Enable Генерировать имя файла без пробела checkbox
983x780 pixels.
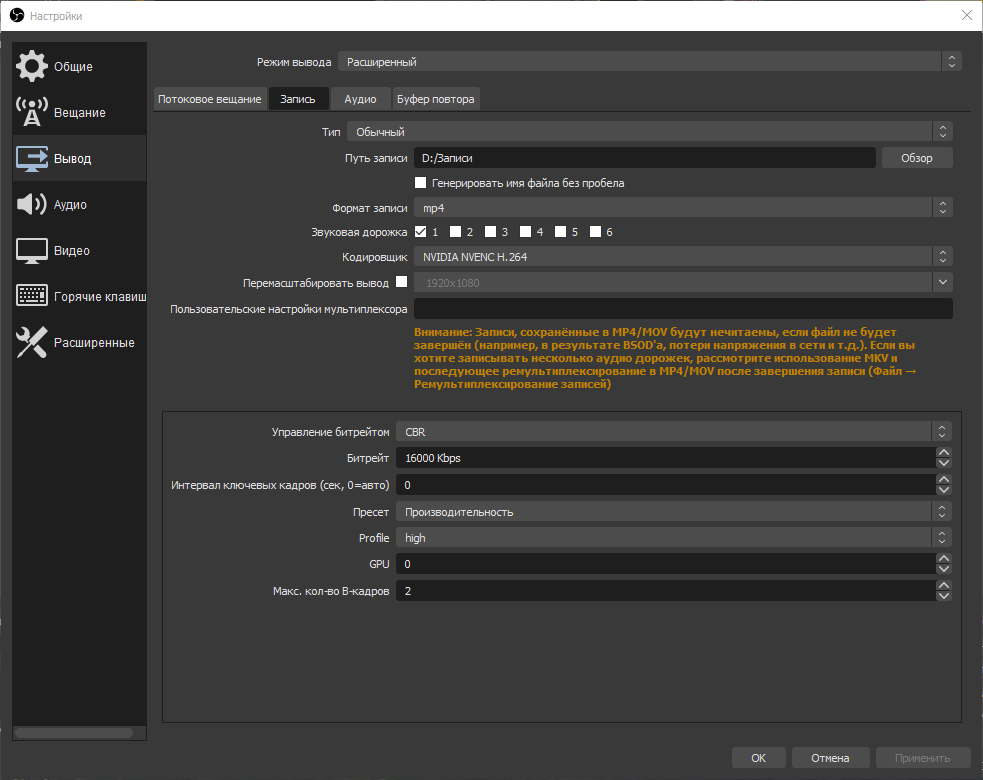pos(421,183)
